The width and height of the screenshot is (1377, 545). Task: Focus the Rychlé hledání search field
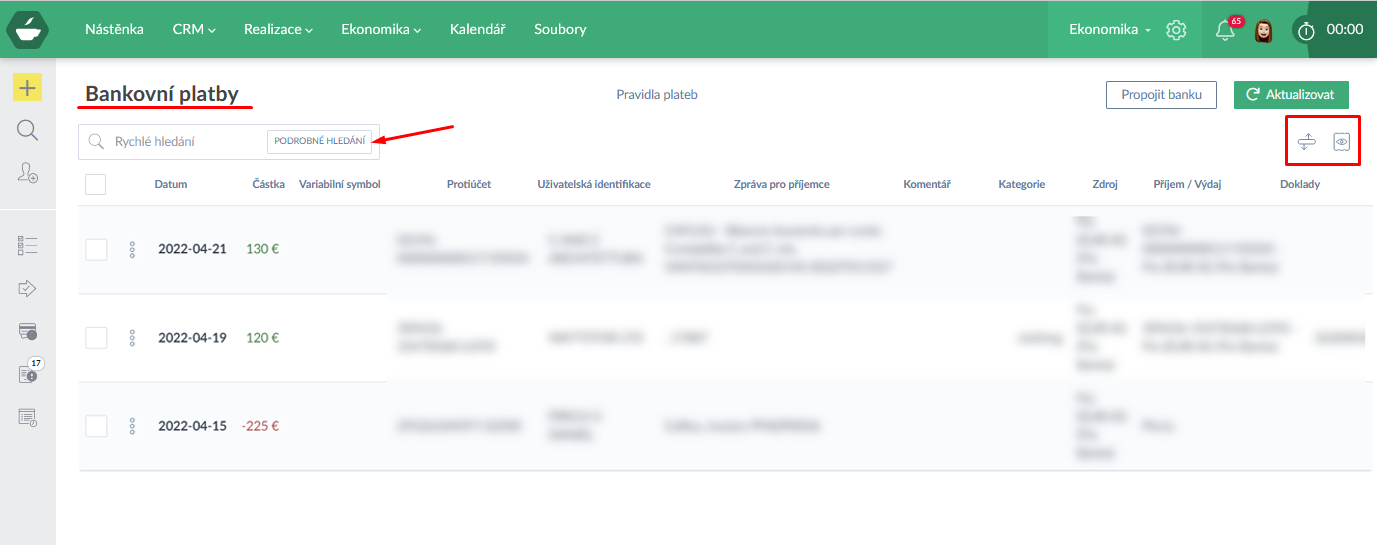(x=185, y=142)
